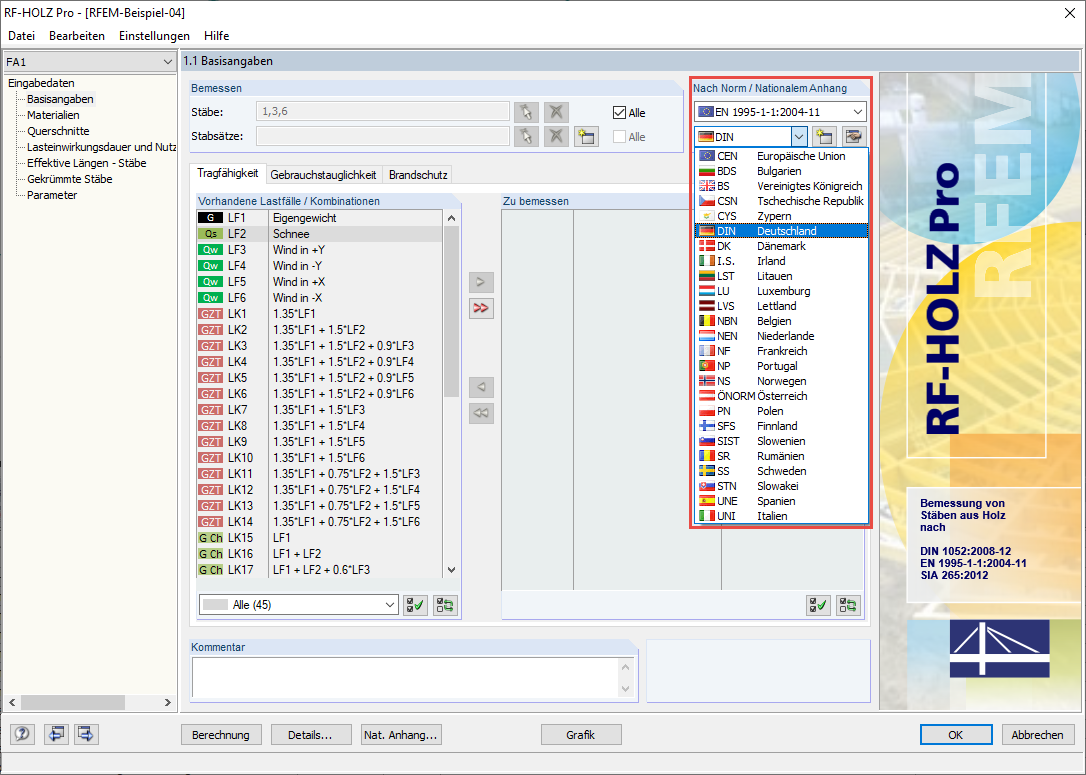Select Effektive Längen - Stäbe tree item
This screenshot has height=775, width=1086.
pos(87,163)
